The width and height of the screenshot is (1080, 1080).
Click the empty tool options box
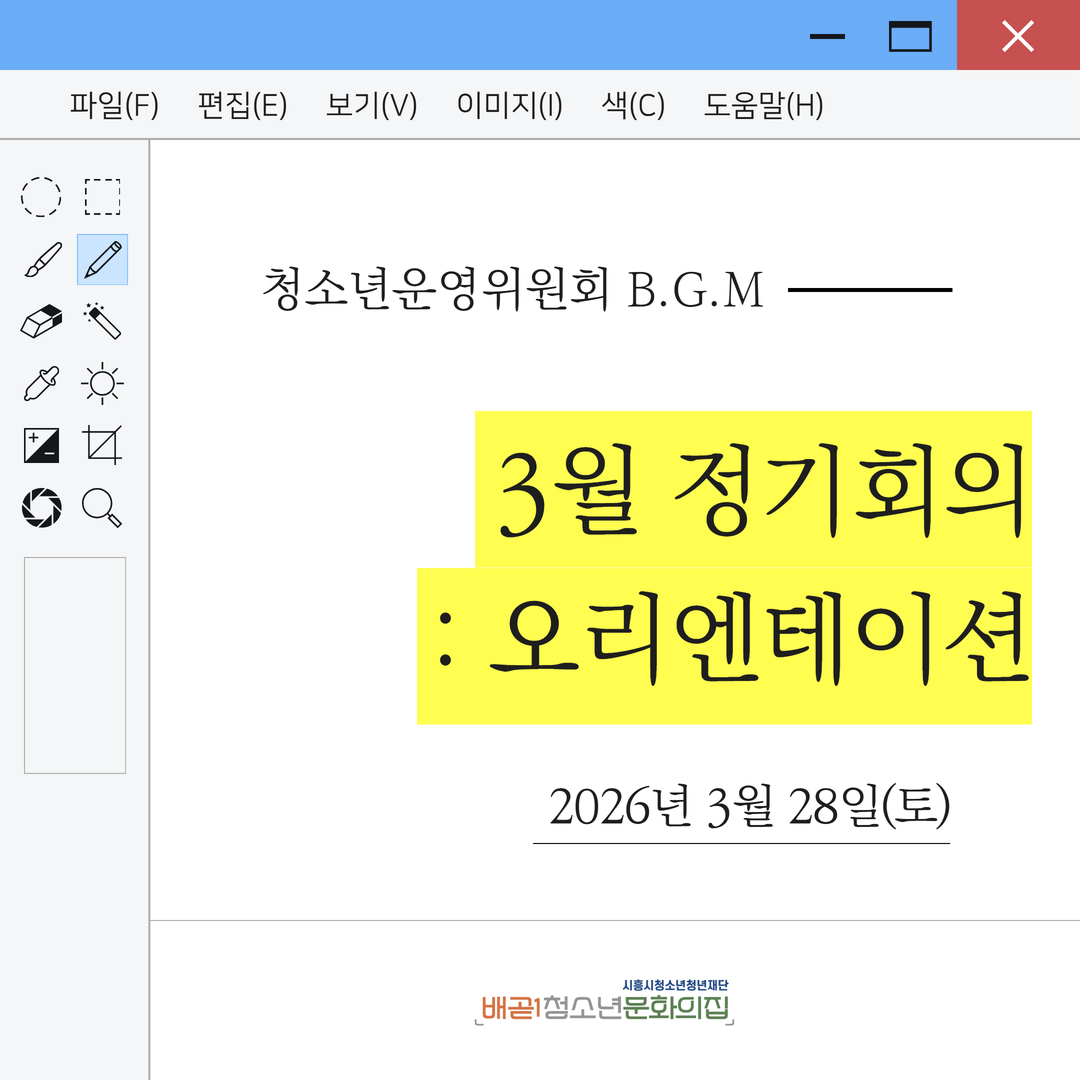[75, 665]
